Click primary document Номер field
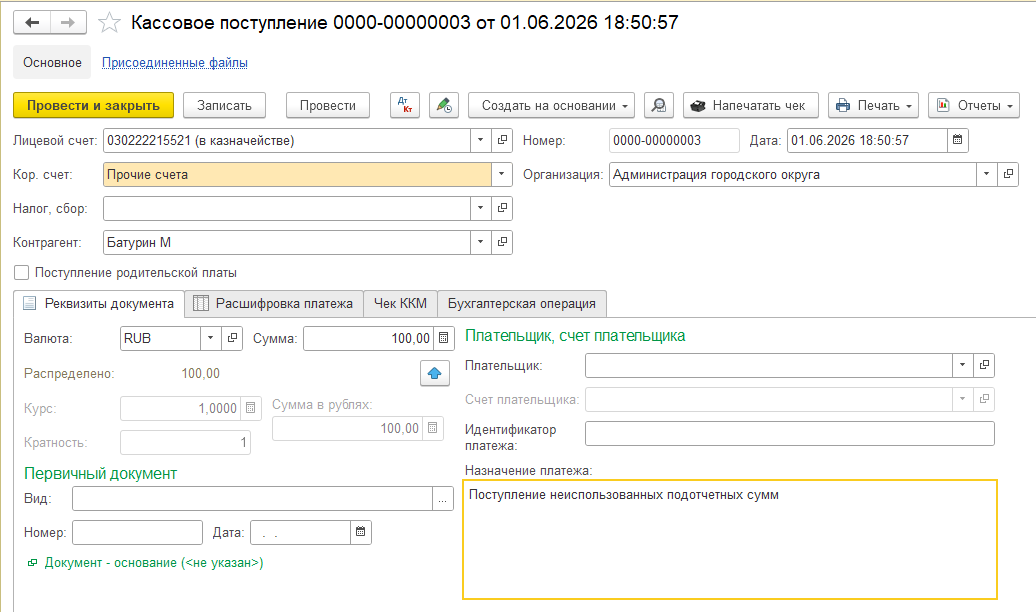This screenshot has width=1036, height=612. [x=137, y=532]
